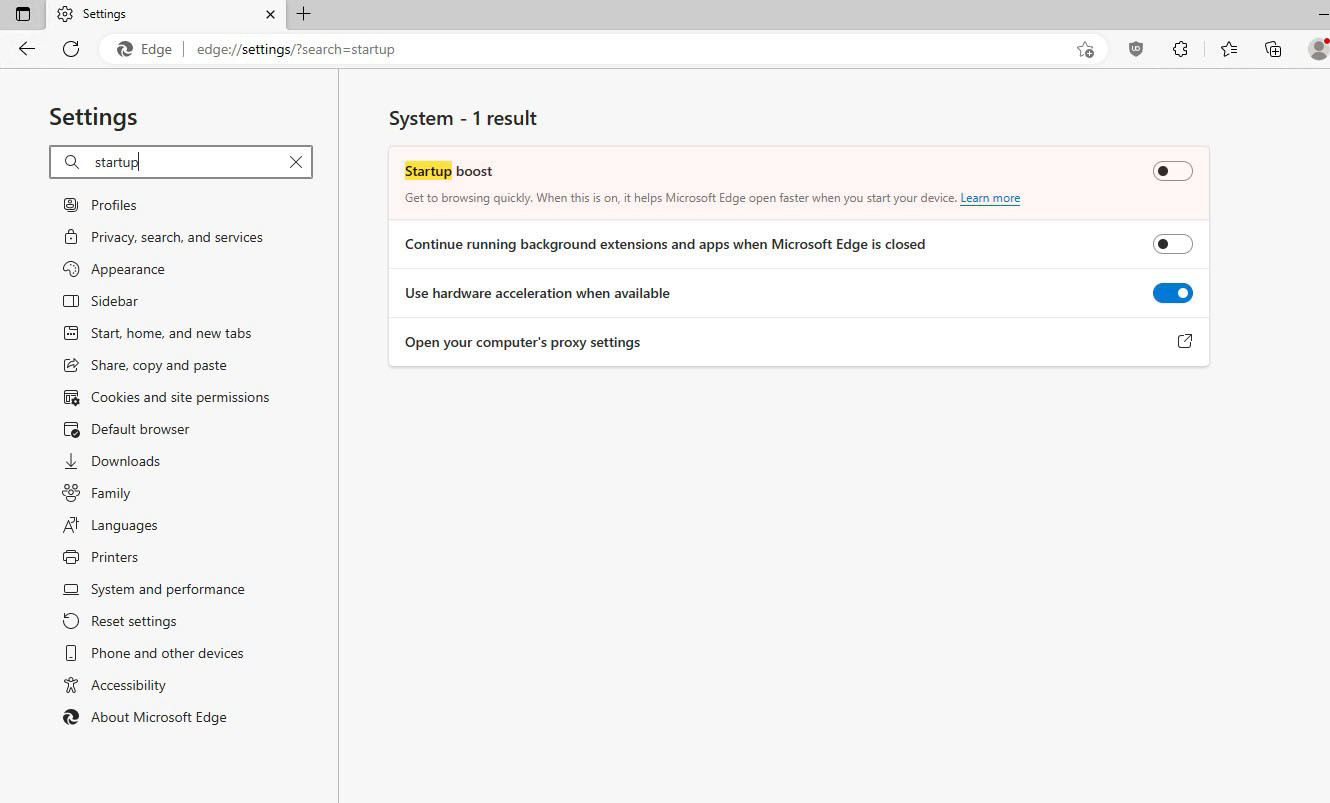Open the Extensions puzzle icon
Viewport: 1330px width, 803px height.
pos(1180,49)
